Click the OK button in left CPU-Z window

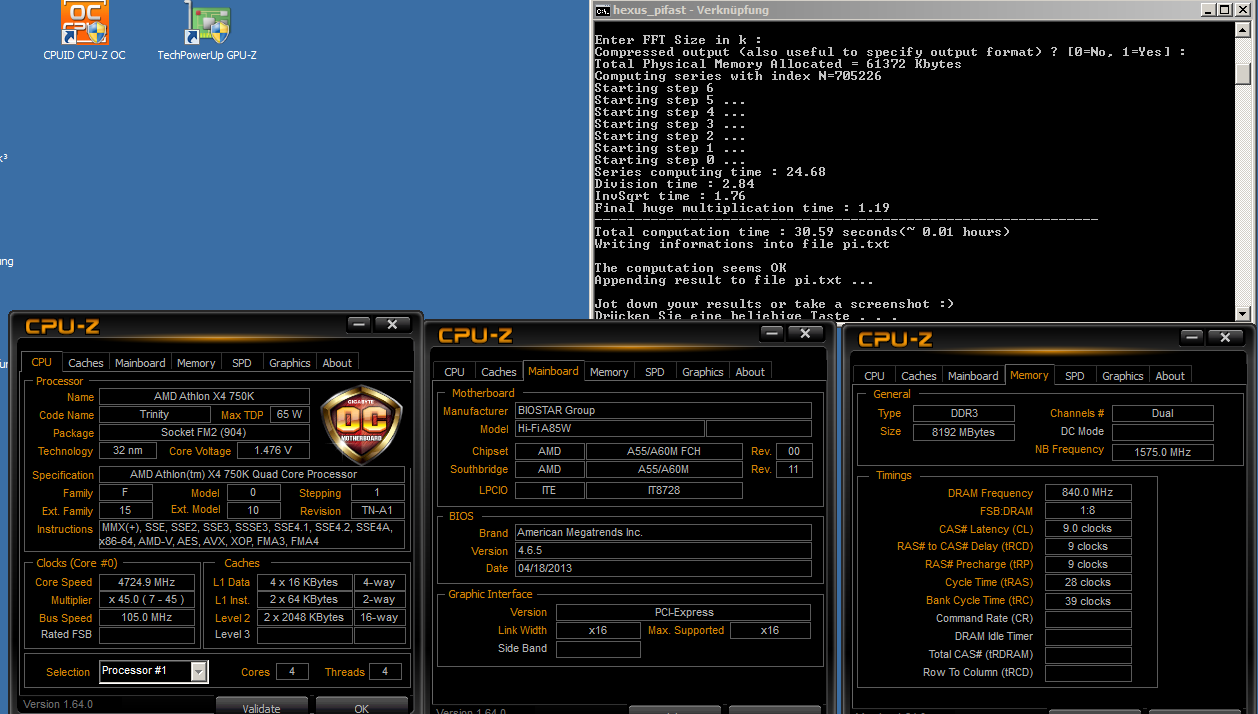pyautogui.click(x=361, y=706)
